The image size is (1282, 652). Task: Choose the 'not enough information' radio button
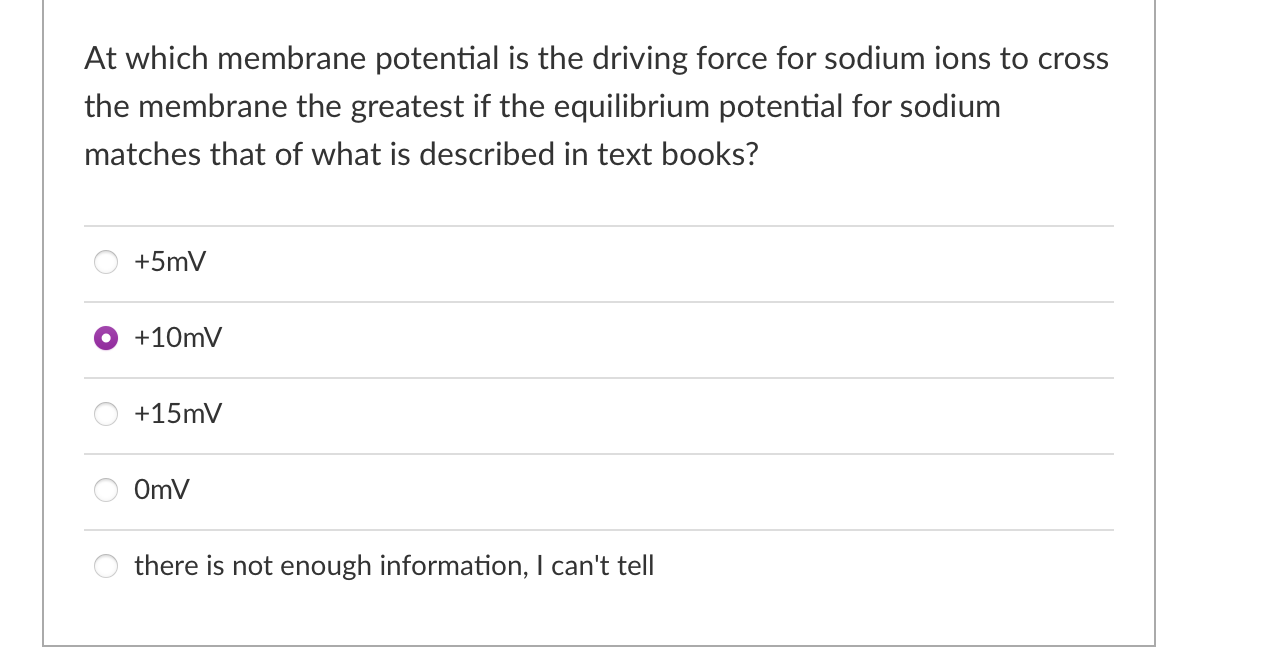(x=106, y=566)
